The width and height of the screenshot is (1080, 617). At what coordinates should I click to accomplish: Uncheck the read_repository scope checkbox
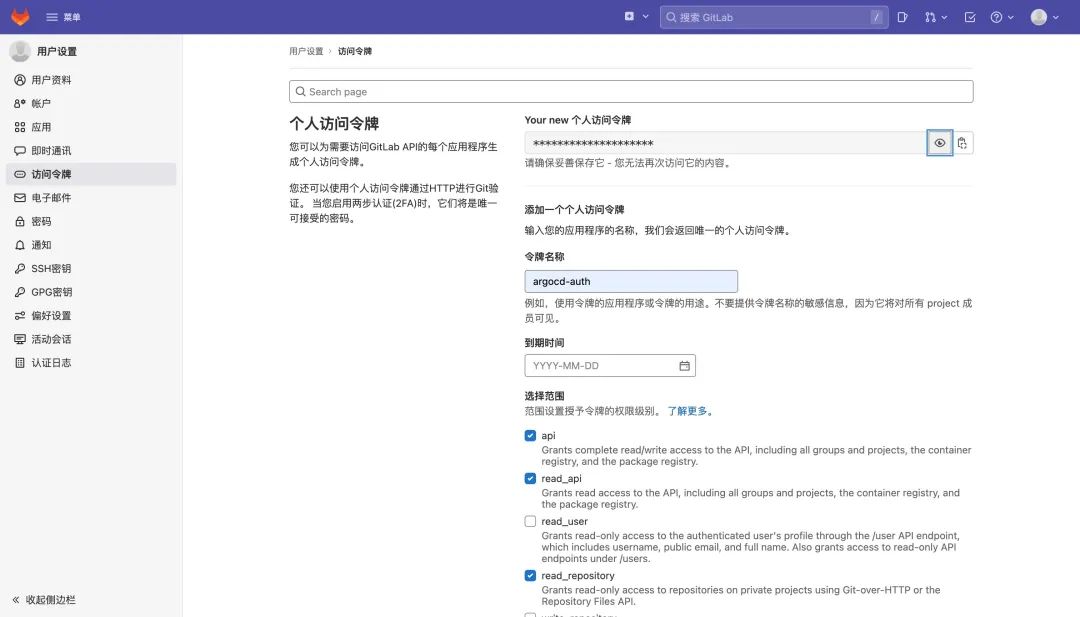[530, 576]
